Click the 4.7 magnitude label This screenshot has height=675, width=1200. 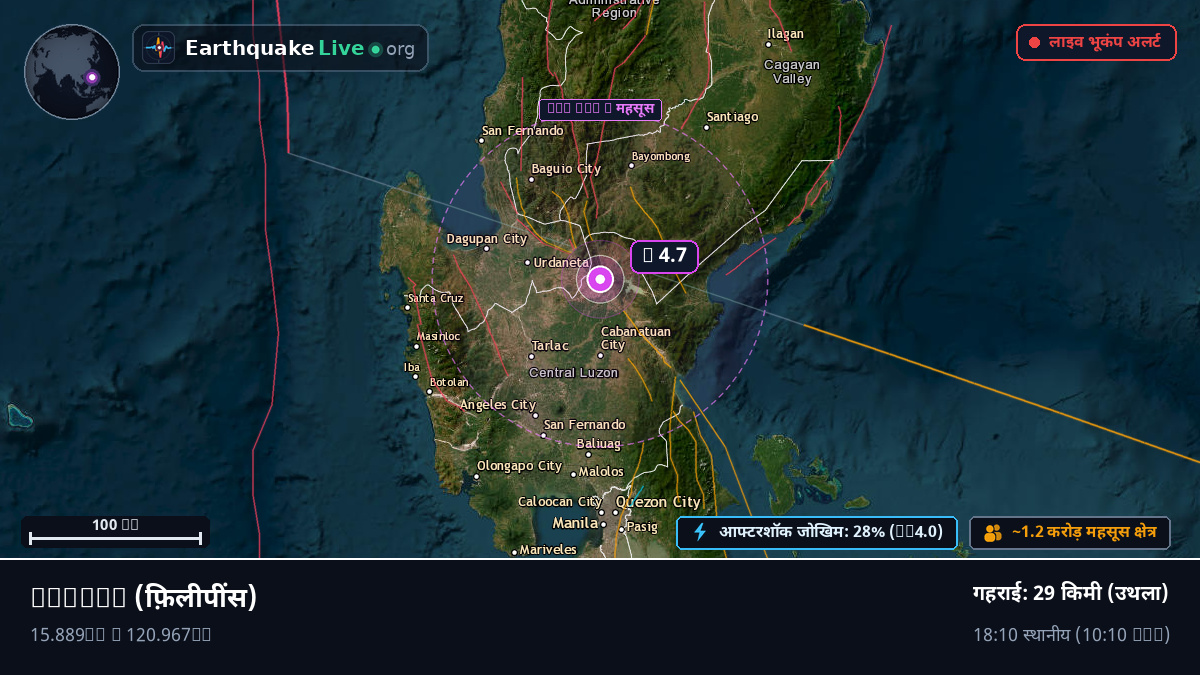[x=664, y=256]
